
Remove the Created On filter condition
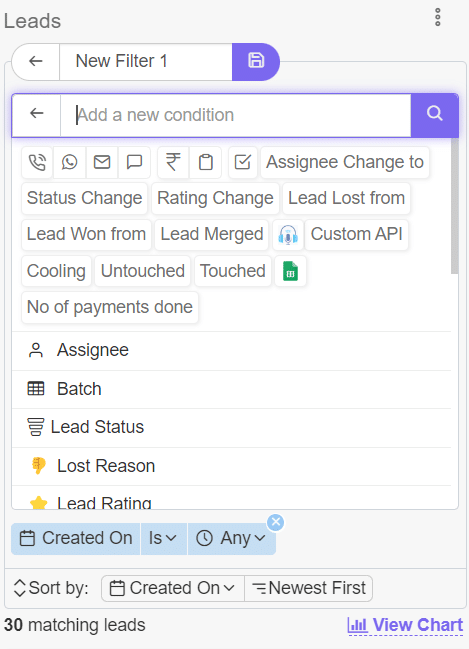tap(276, 522)
